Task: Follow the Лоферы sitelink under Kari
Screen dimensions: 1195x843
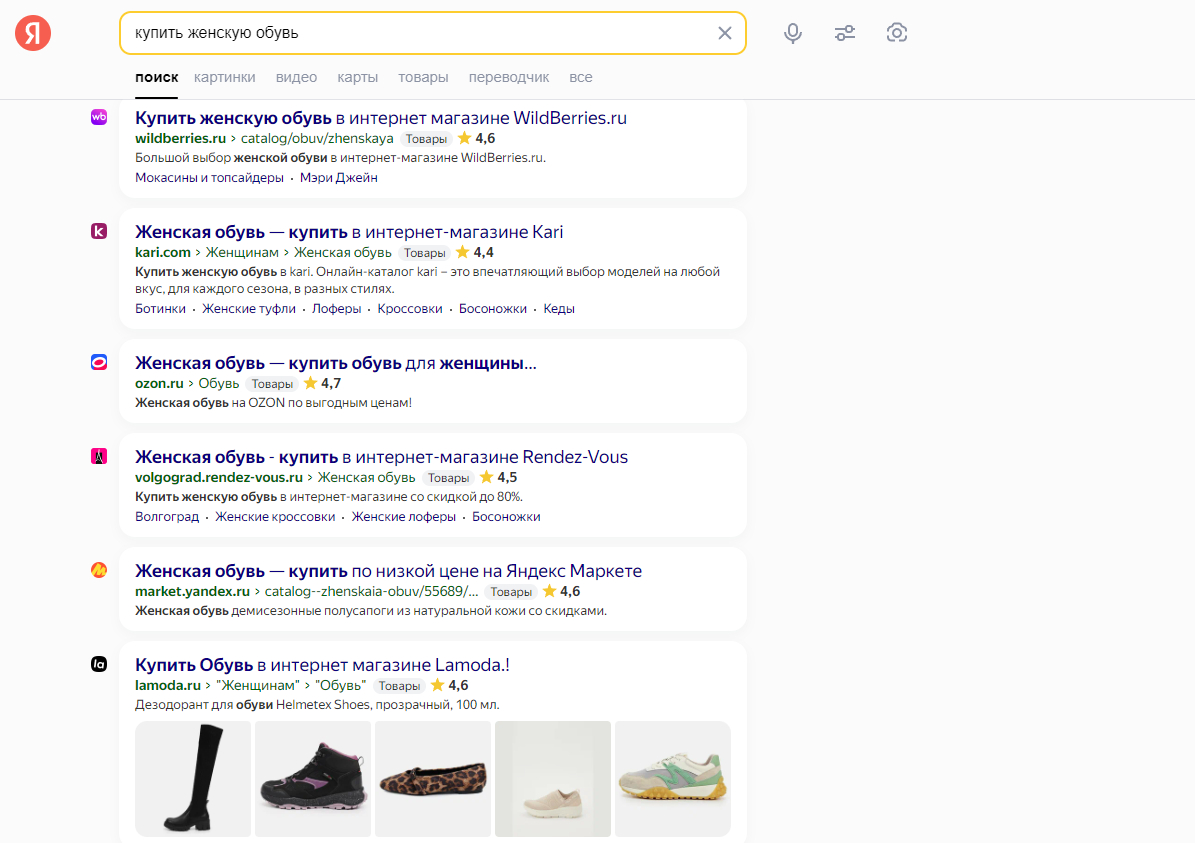Action: click(336, 309)
